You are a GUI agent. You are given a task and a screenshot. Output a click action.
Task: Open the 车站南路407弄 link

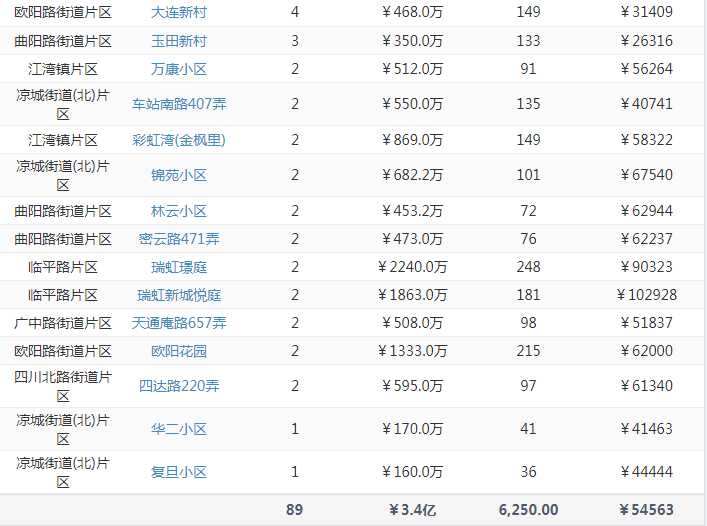coord(179,104)
